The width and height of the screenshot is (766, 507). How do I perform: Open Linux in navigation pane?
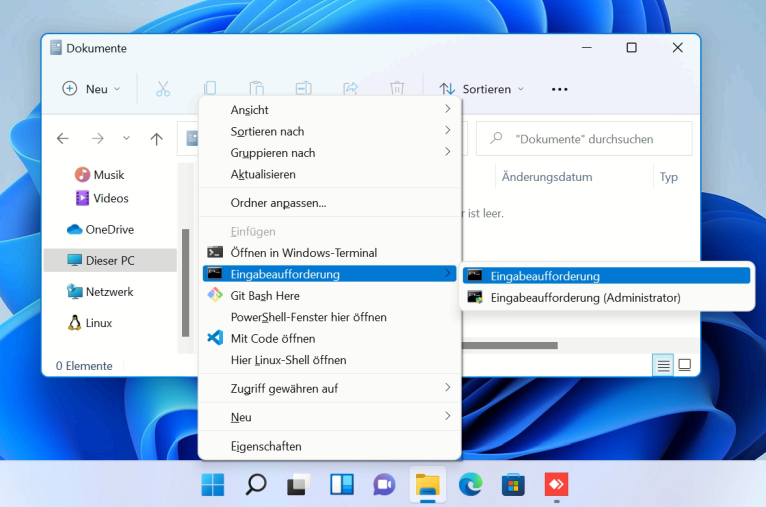[x=90, y=323]
